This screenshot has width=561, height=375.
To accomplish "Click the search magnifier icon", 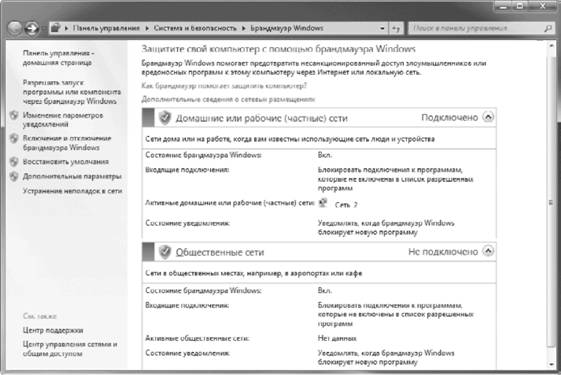I will point(547,28).
